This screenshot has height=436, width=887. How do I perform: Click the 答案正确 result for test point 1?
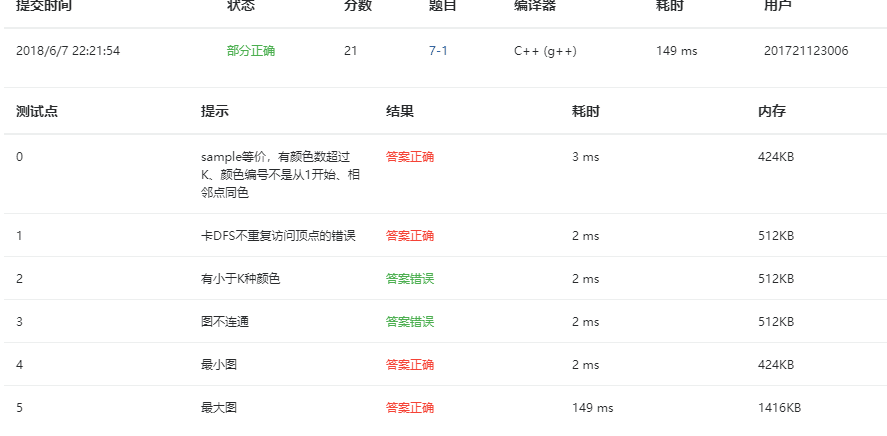(x=410, y=236)
